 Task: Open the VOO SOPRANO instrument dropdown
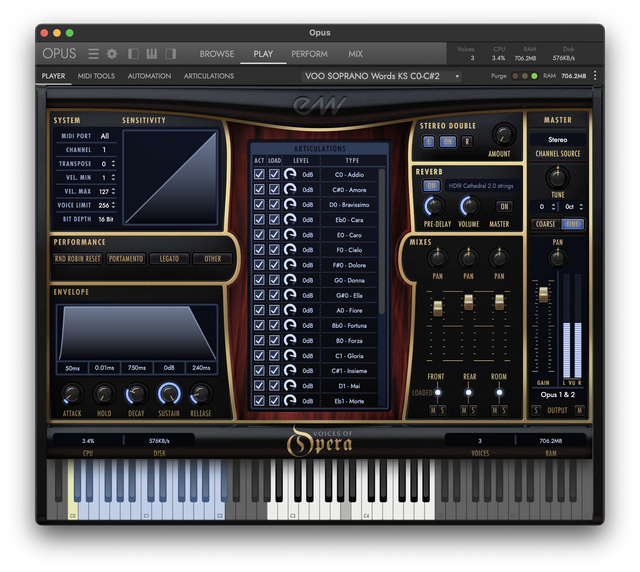(x=392, y=76)
